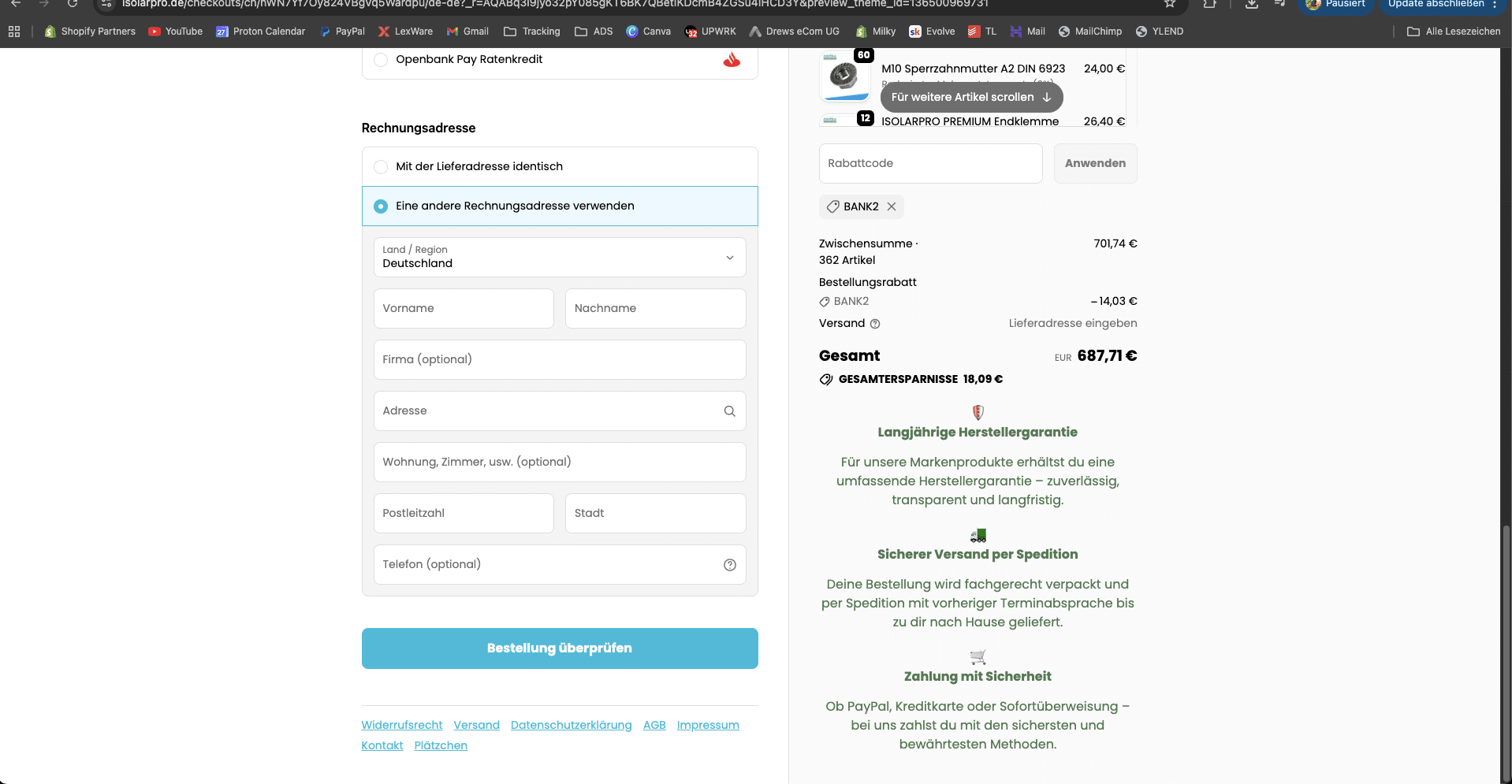The width and height of the screenshot is (1512, 784).
Task: Select 'Eine andere Rechnungsadresse verwenden' option
Action: [x=381, y=206]
